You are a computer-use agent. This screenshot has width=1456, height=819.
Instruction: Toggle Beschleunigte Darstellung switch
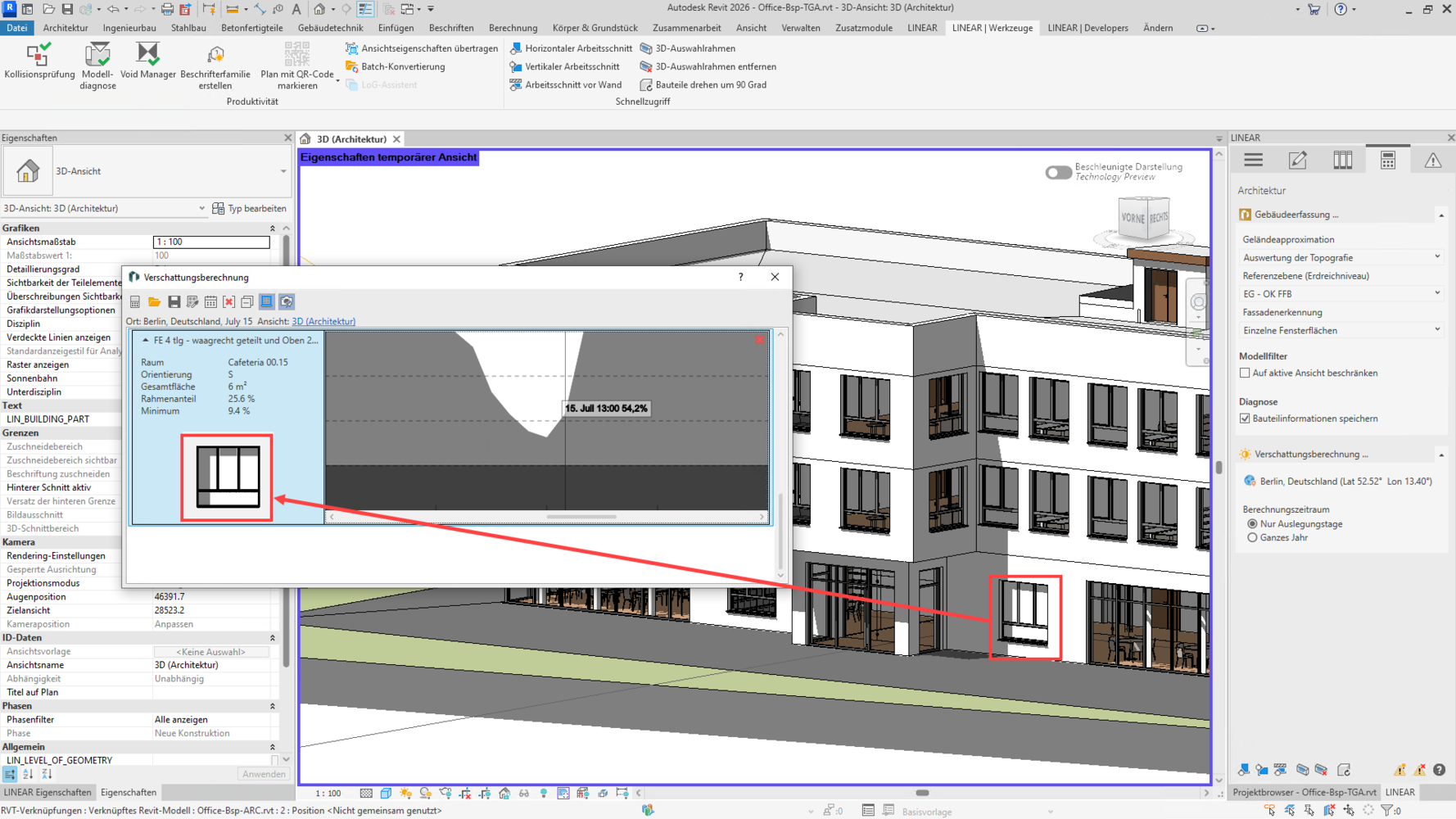pyautogui.click(x=1057, y=172)
